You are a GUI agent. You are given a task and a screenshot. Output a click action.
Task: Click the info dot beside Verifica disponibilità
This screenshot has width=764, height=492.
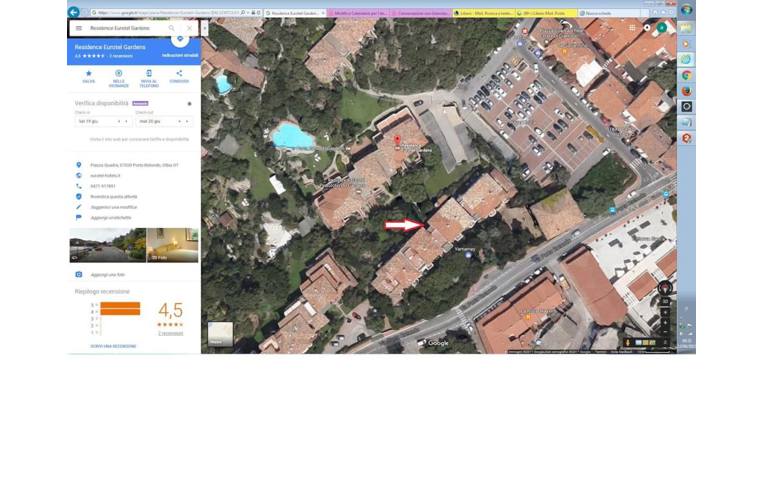190,104
